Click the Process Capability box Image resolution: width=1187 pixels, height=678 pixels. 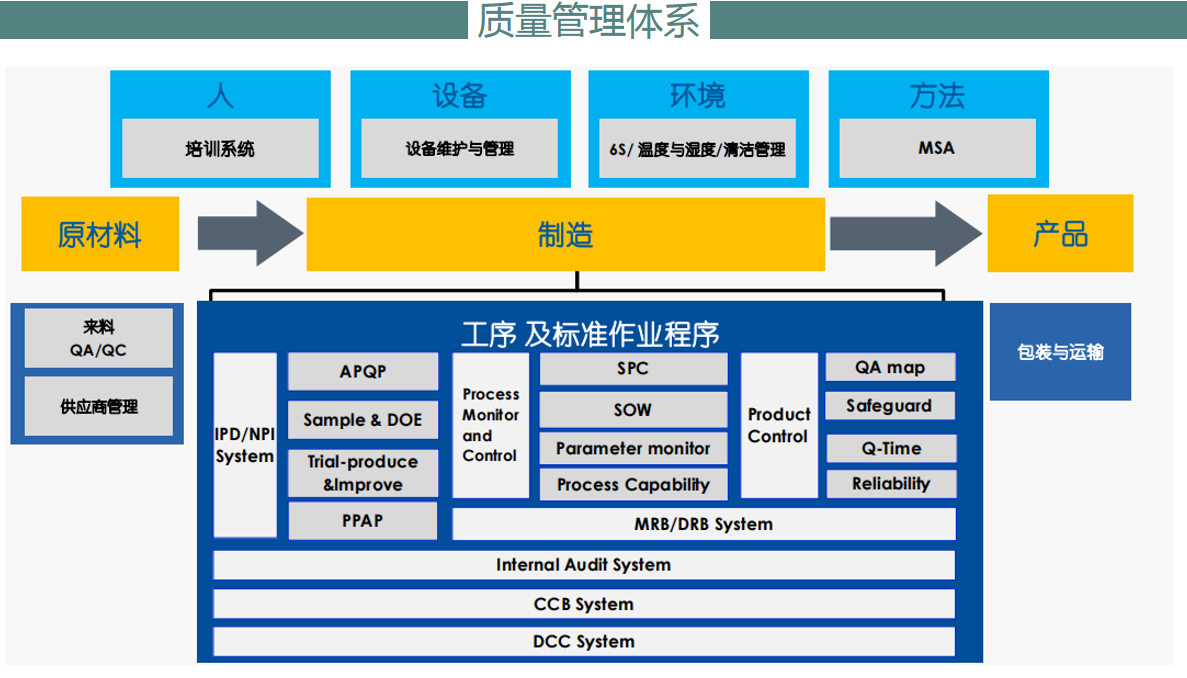tap(633, 484)
